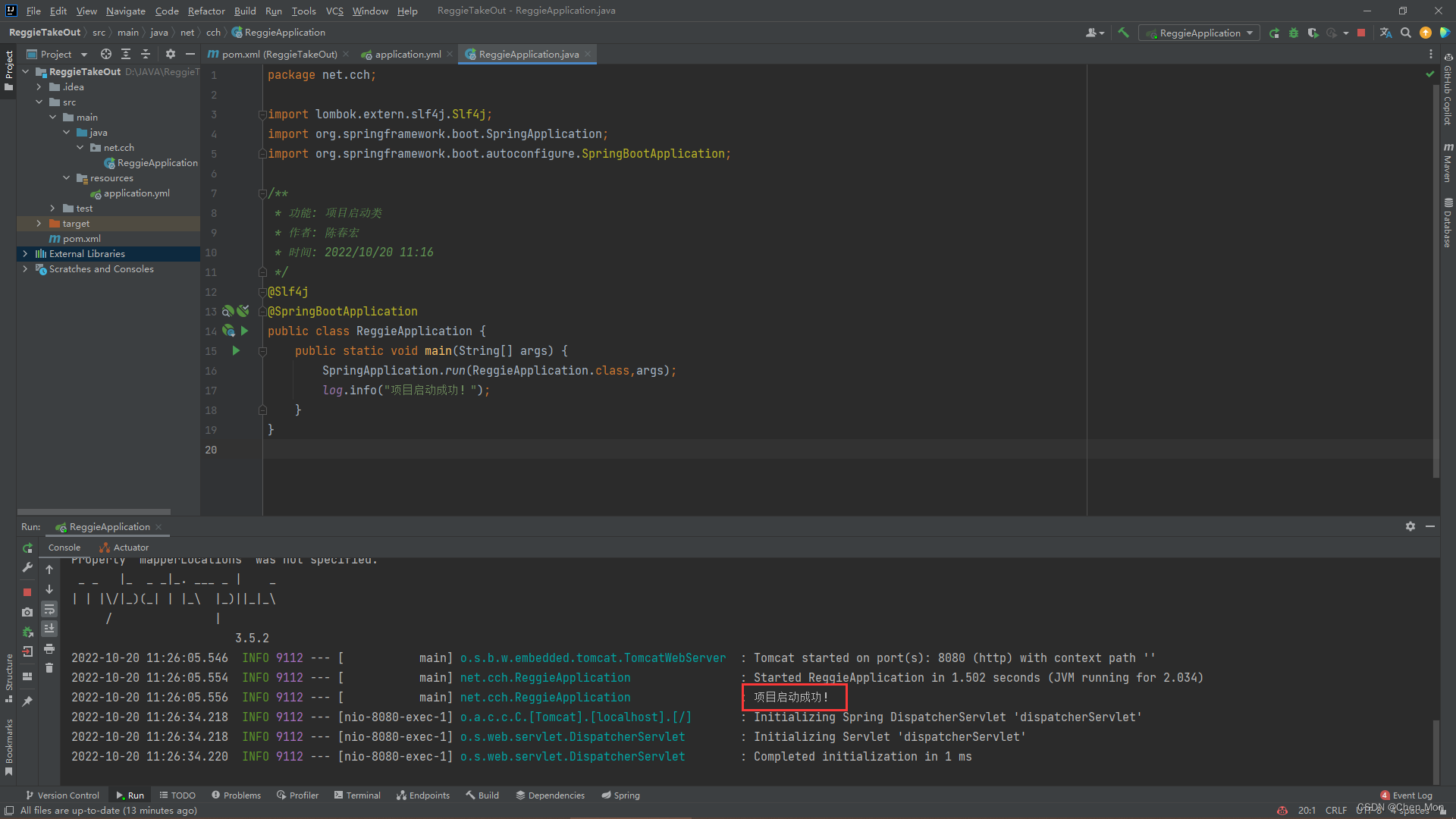Toggle the tool window quick-access icon in status bar
Viewport: 1456px width, 819px height.
click(9, 811)
